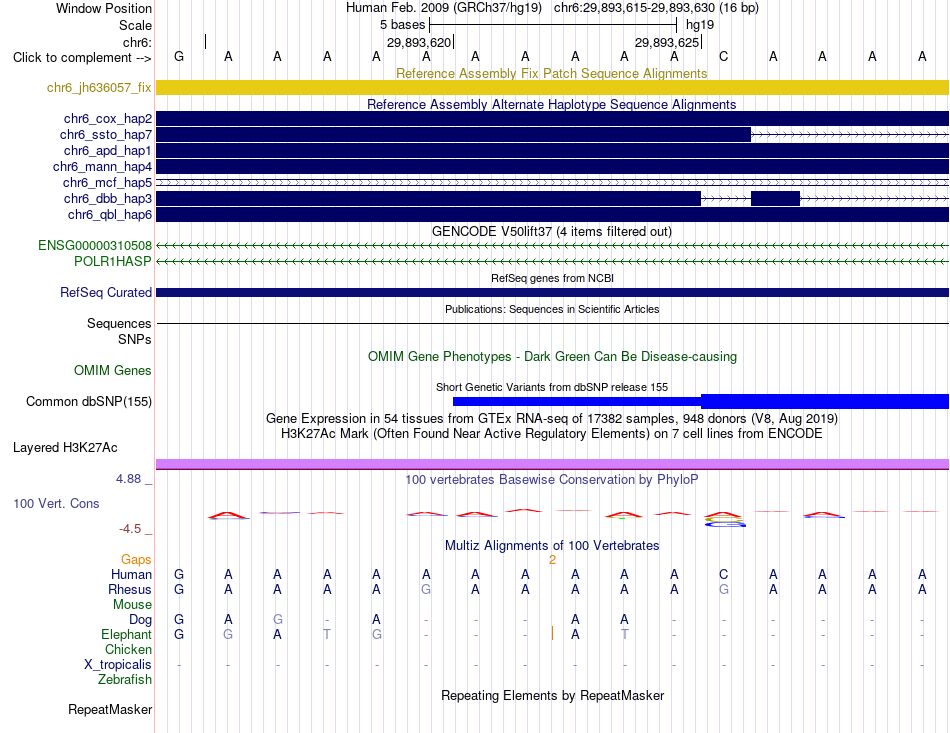Click the RefSeq Curated dark blue bar
The height and width of the screenshot is (733, 950).
553,293
